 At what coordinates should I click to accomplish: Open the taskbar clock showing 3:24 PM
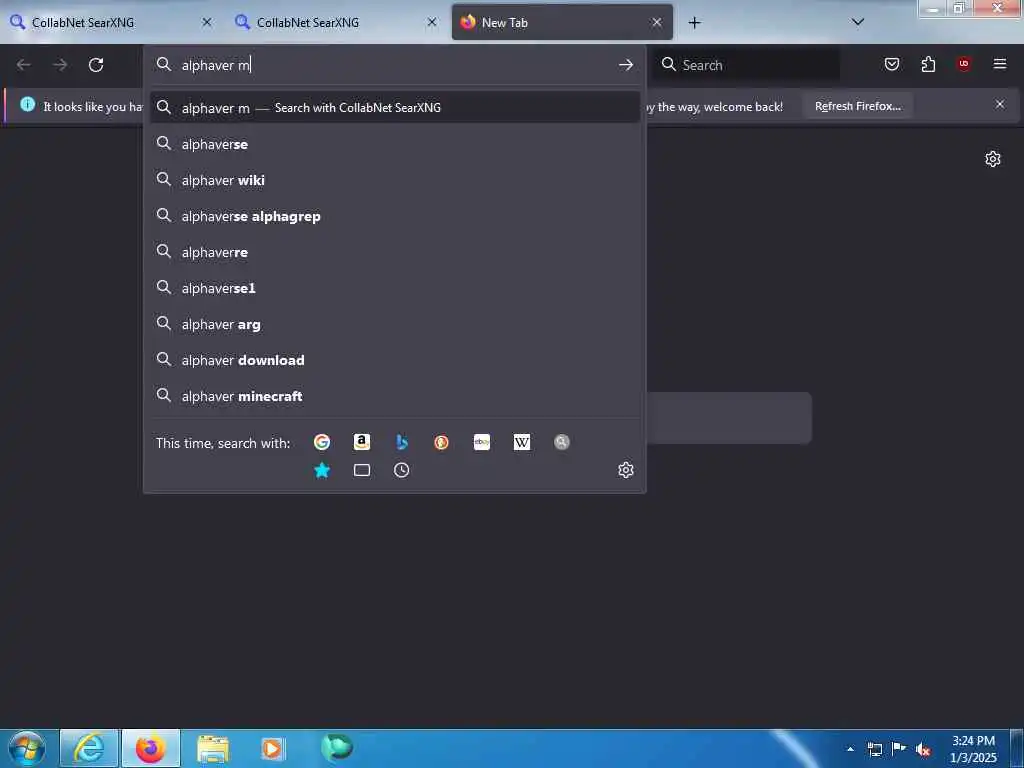[x=973, y=749]
